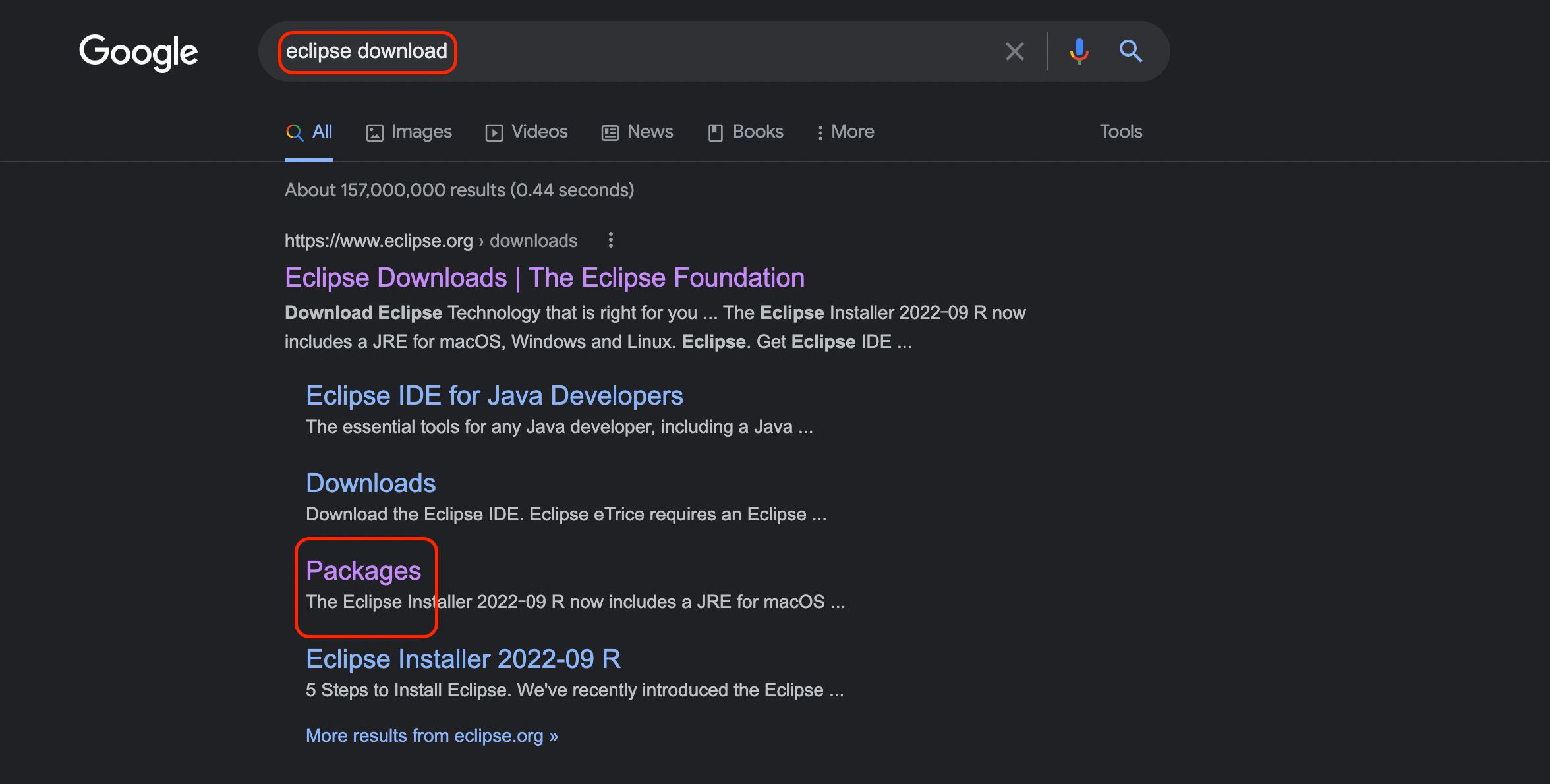
Task: Click the https://www.eclipse.org URL breadcrumb
Action: (378, 241)
